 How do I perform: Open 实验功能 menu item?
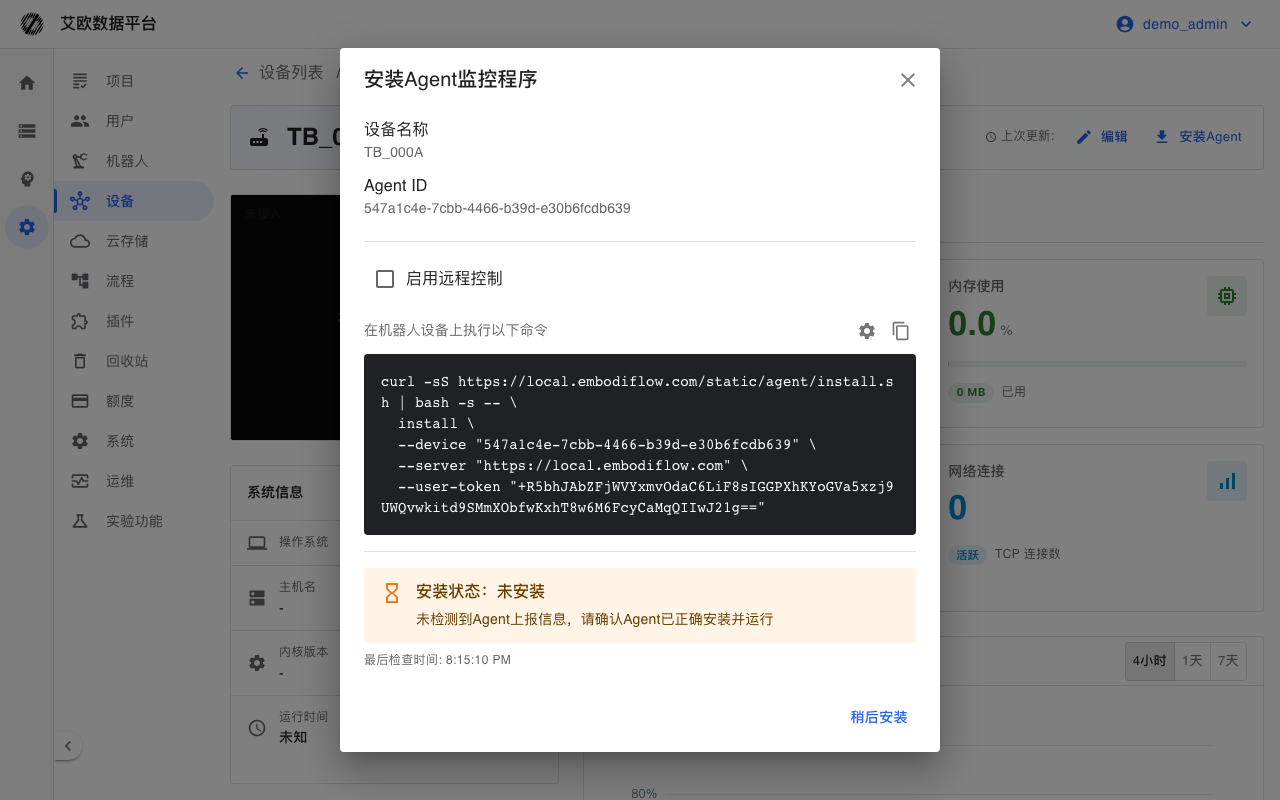click(134, 521)
